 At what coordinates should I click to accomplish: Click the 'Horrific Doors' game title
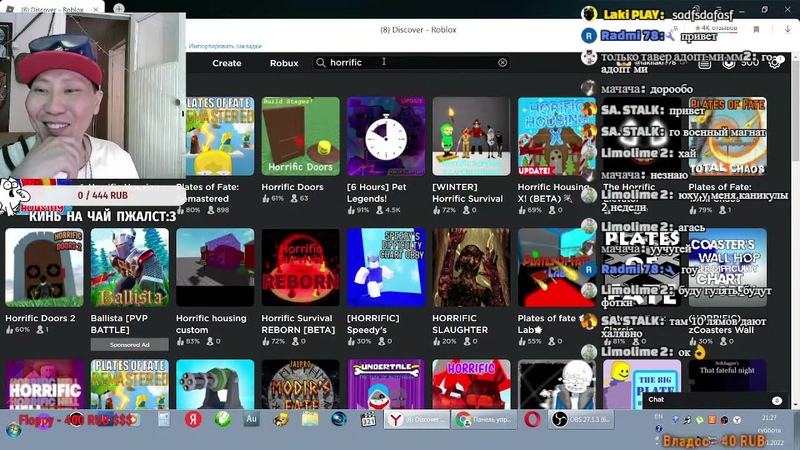[x=292, y=187]
